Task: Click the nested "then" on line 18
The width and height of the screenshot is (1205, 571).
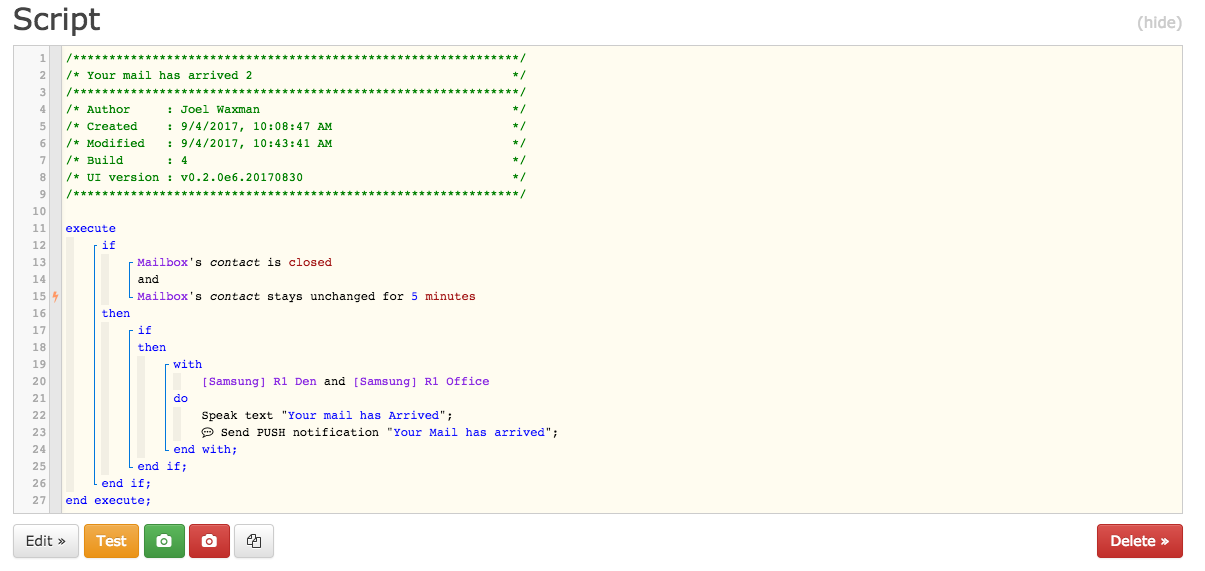Action: click(x=152, y=347)
